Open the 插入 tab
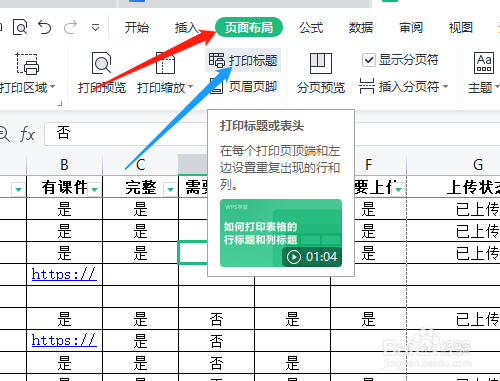Screen dimensions: 500x381 pyautogui.click(x=187, y=27)
